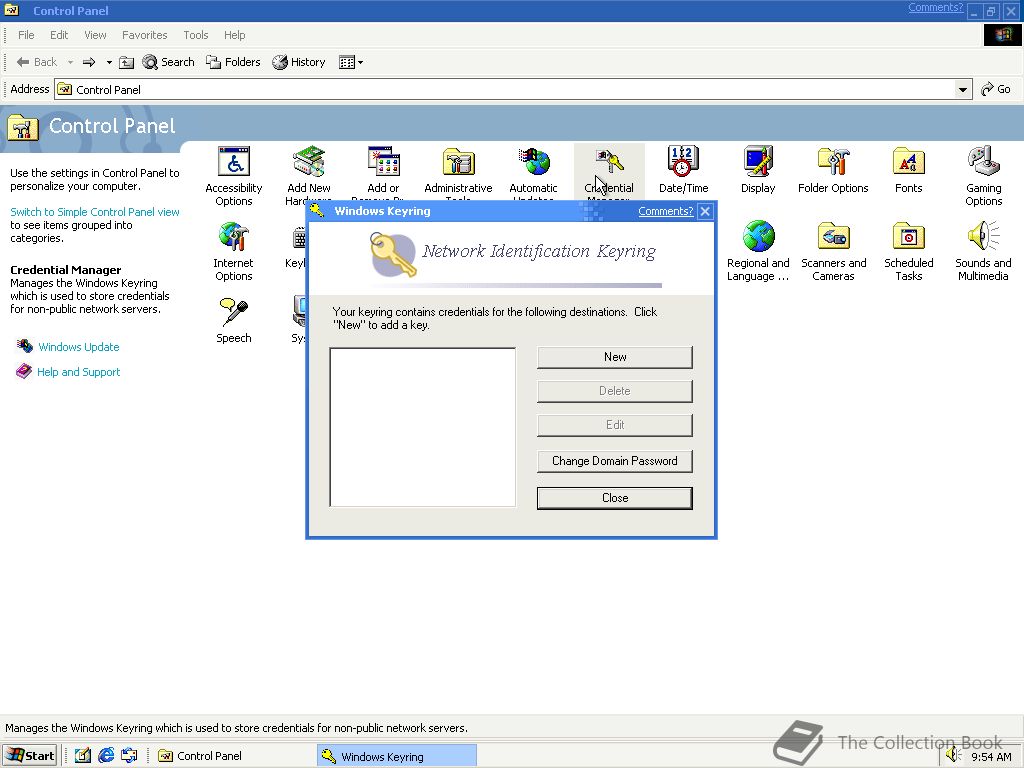Click the 9:54 AM system clock
This screenshot has height=768, width=1024.
991,757
